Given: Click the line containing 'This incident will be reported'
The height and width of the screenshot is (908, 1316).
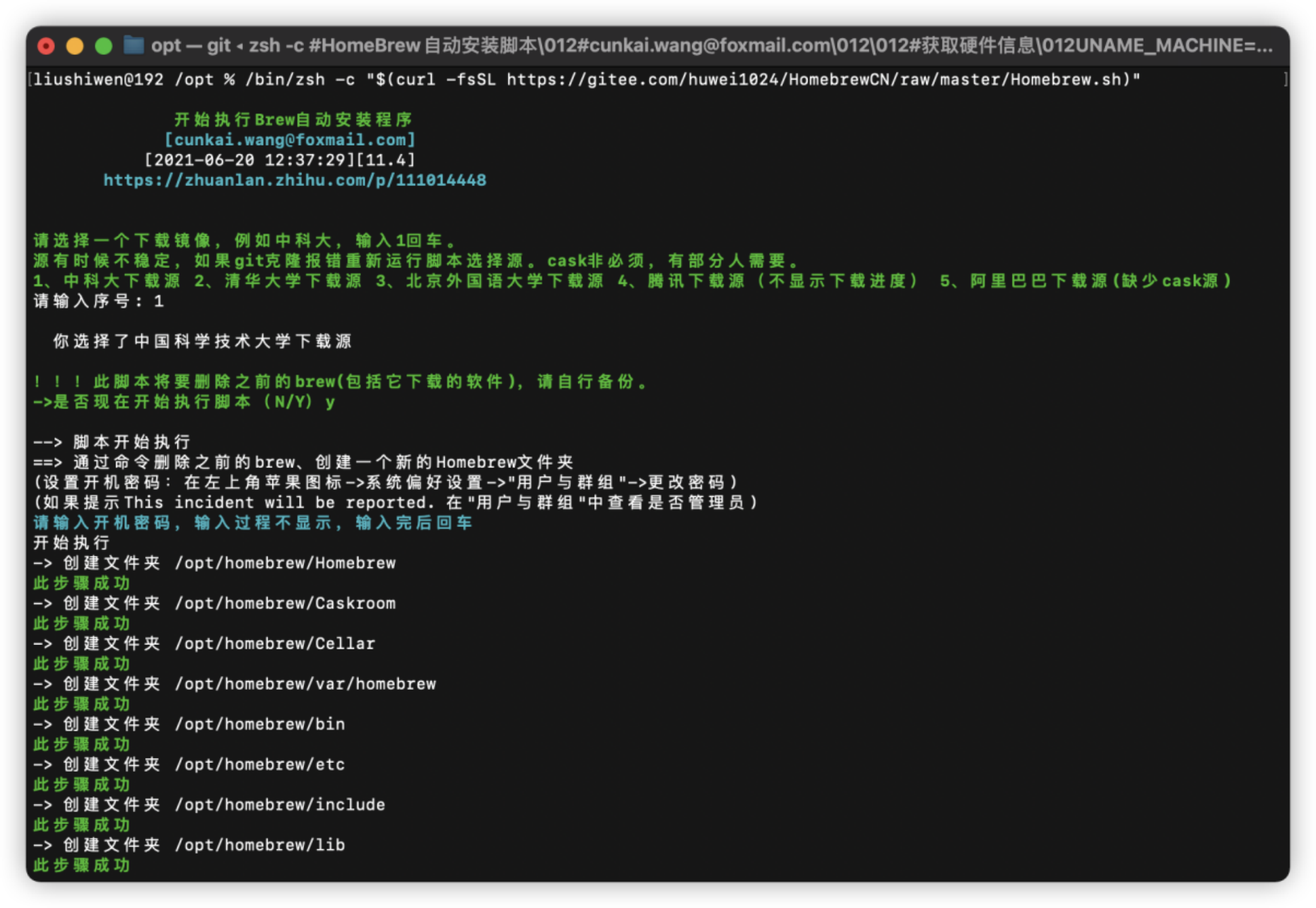Looking at the screenshot, I should 396,503.
